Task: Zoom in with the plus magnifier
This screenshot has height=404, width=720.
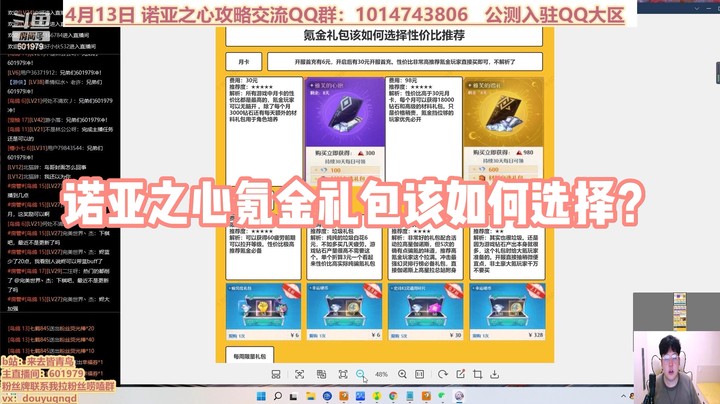Action: [x=402, y=374]
